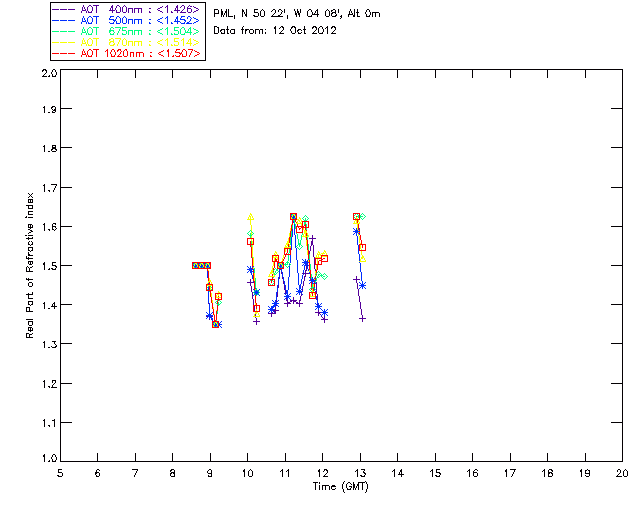Viewport: 640px width, 512px height.
Task: Click the 'Time (GMT)' x-axis title
Action: click(341, 487)
